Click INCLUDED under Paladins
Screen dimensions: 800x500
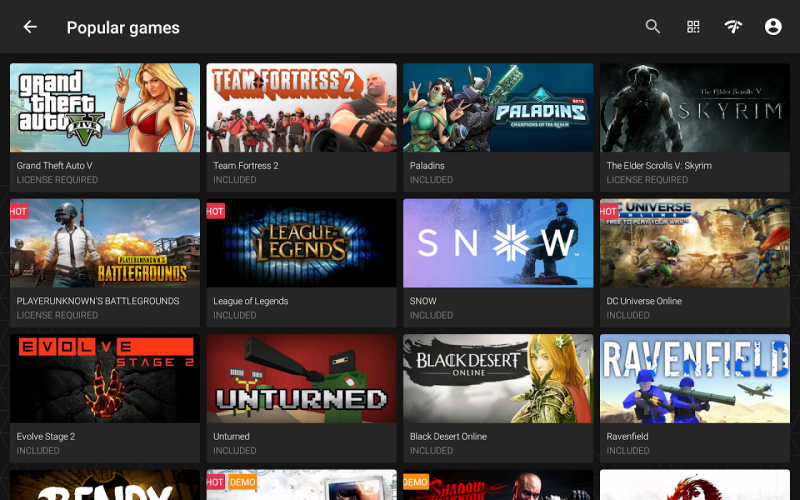click(x=431, y=180)
